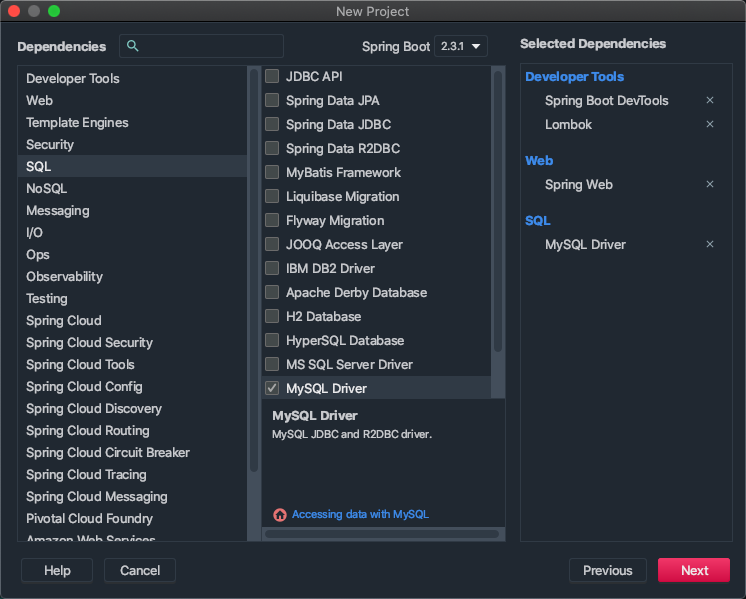Screen dimensions: 746x599
Task: Open Spring Cloud Tracing category
Action: (132, 474)
